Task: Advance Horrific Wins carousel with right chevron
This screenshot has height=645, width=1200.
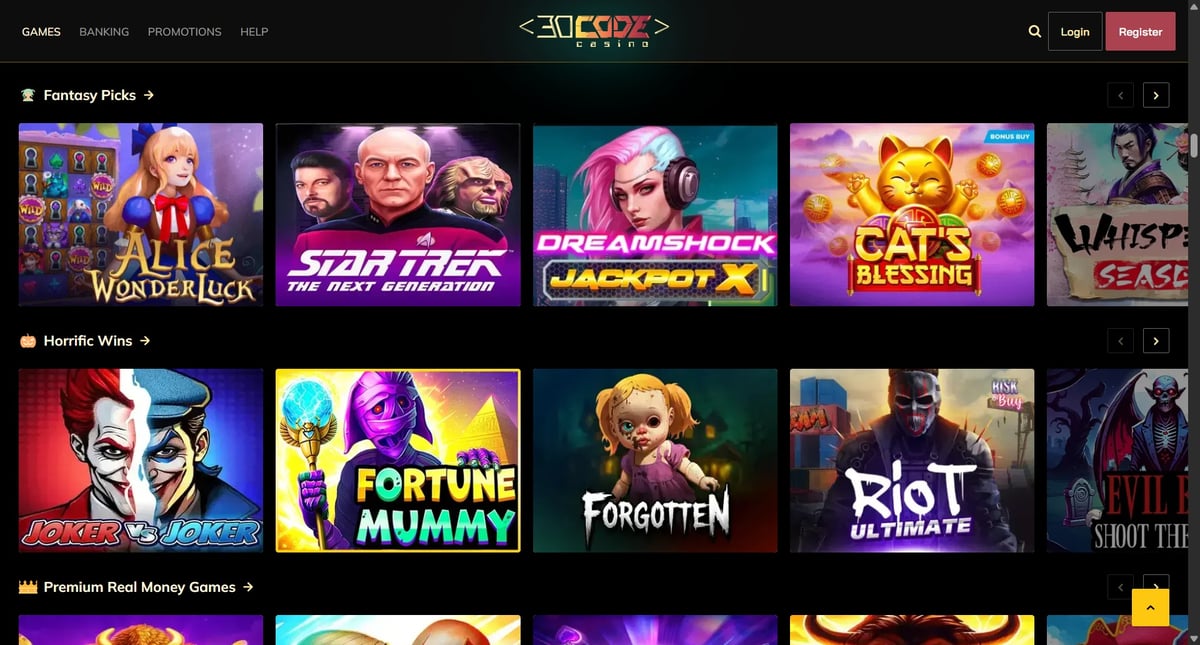Action: (x=1156, y=341)
